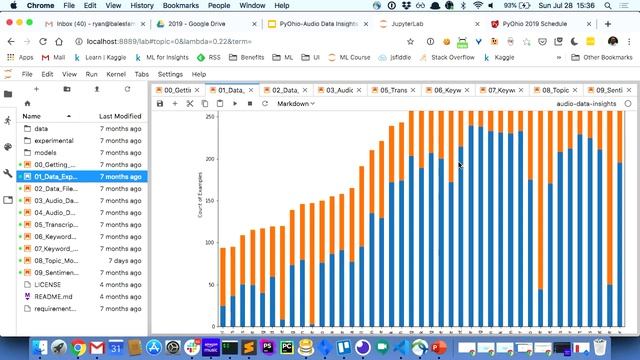Open Chrome's three-dot menu
Image resolution: width=640 pixels, height=360 pixels.
click(x=629, y=42)
